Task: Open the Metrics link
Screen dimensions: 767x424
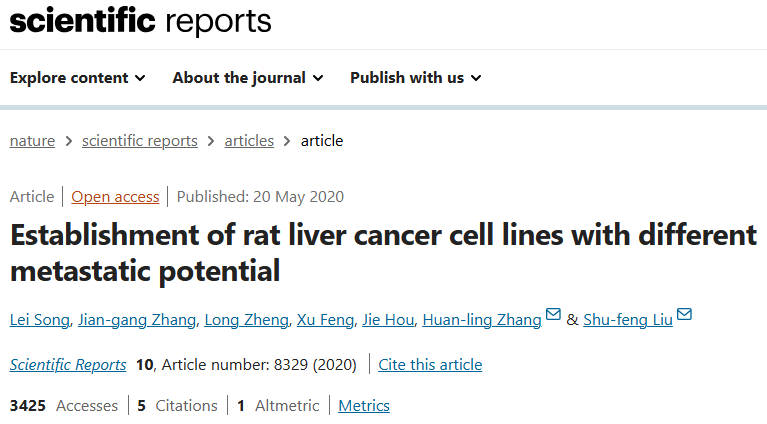Action: click(x=364, y=405)
